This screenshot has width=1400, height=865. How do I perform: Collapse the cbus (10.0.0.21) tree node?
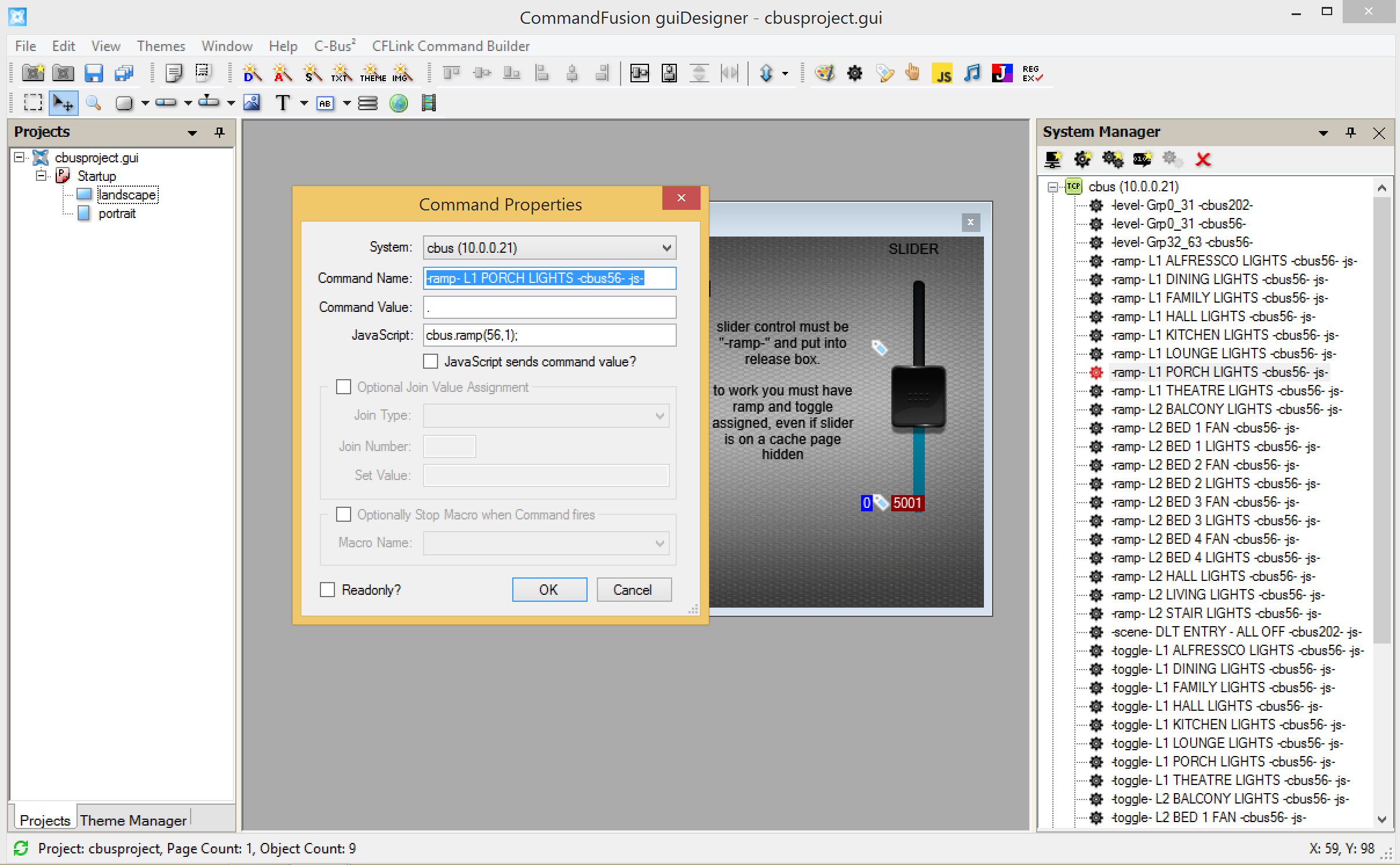click(1053, 187)
